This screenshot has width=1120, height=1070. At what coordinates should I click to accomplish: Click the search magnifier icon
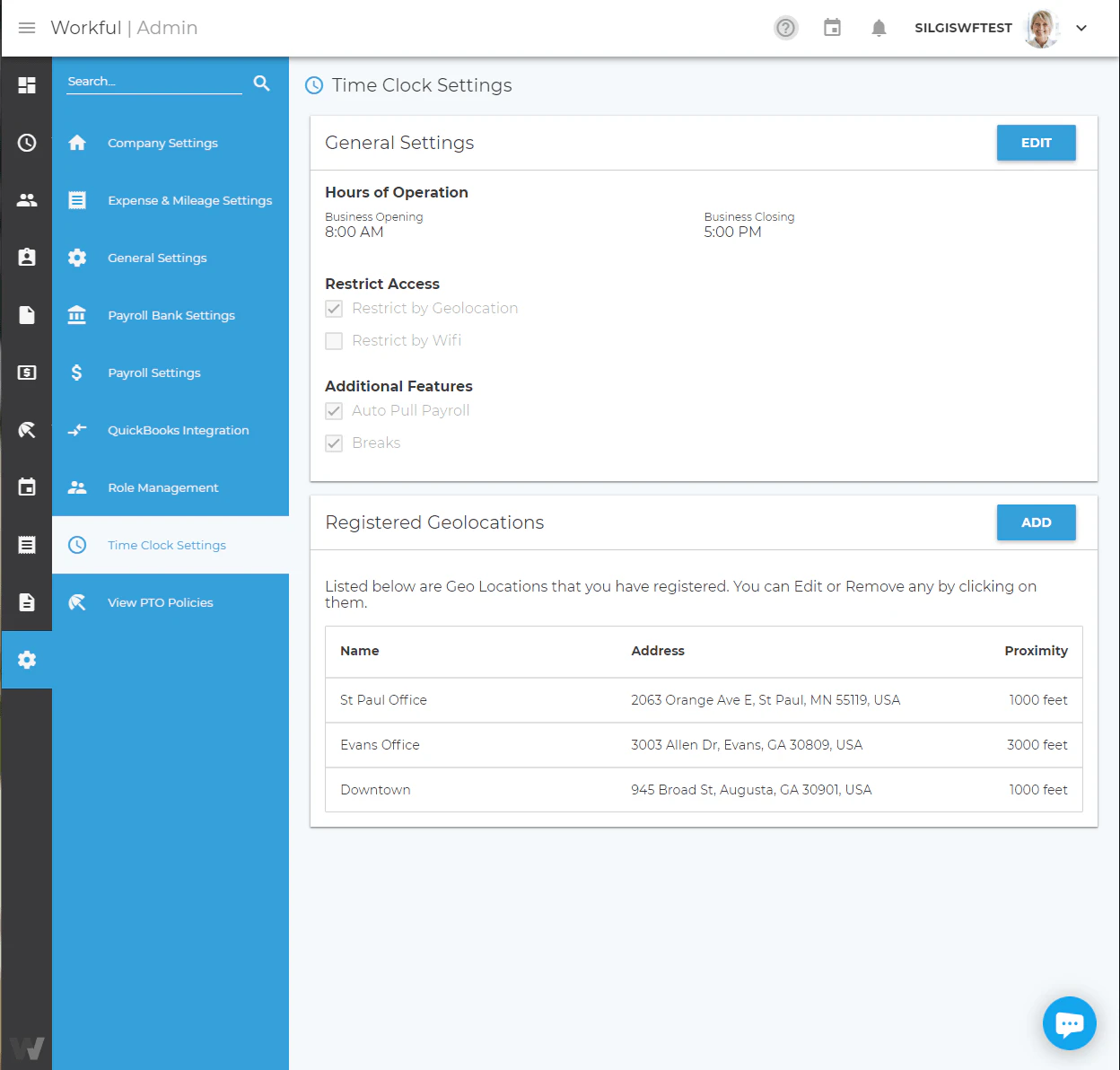tap(262, 83)
